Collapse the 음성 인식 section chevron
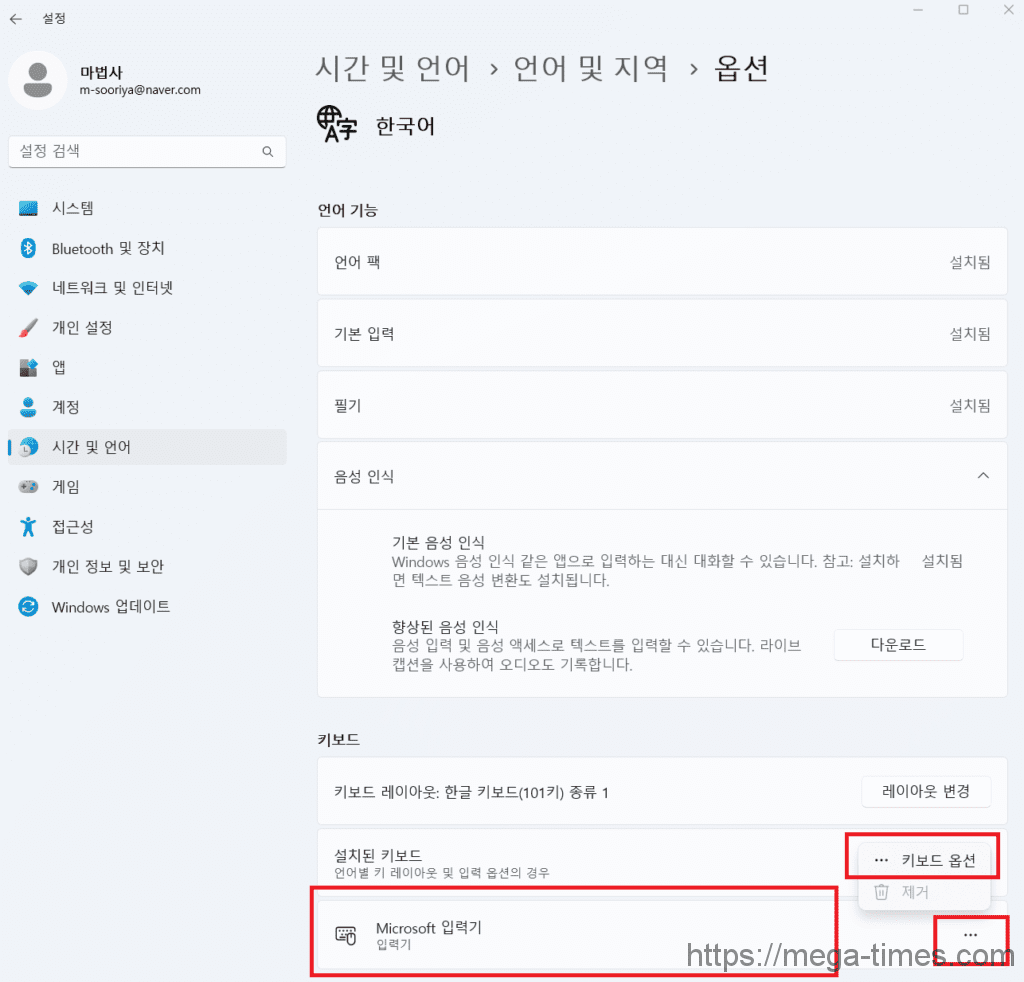1024x982 pixels. tap(983, 476)
